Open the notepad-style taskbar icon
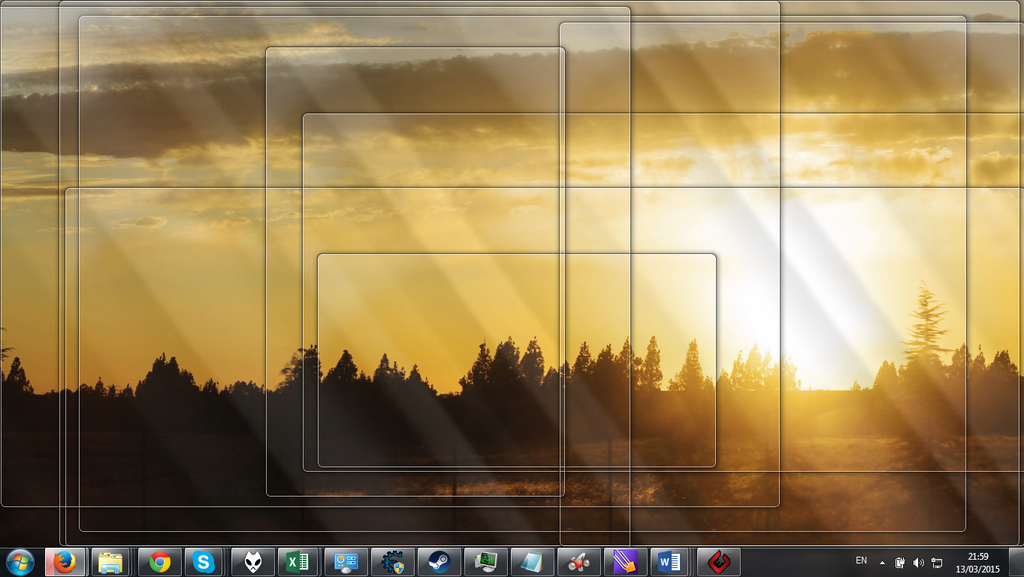Viewport: 1024px width, 577px height. (532, 562)
